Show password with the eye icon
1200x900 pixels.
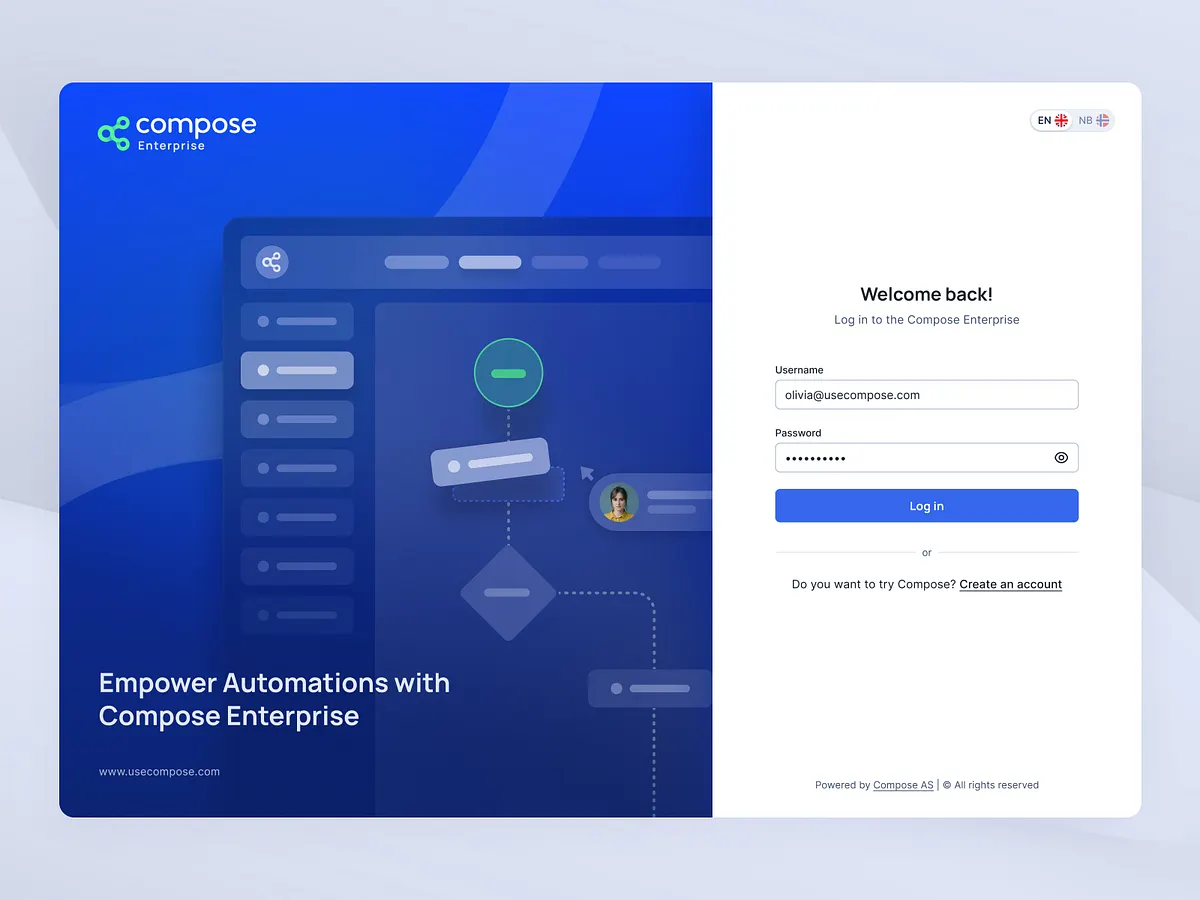1061,458
